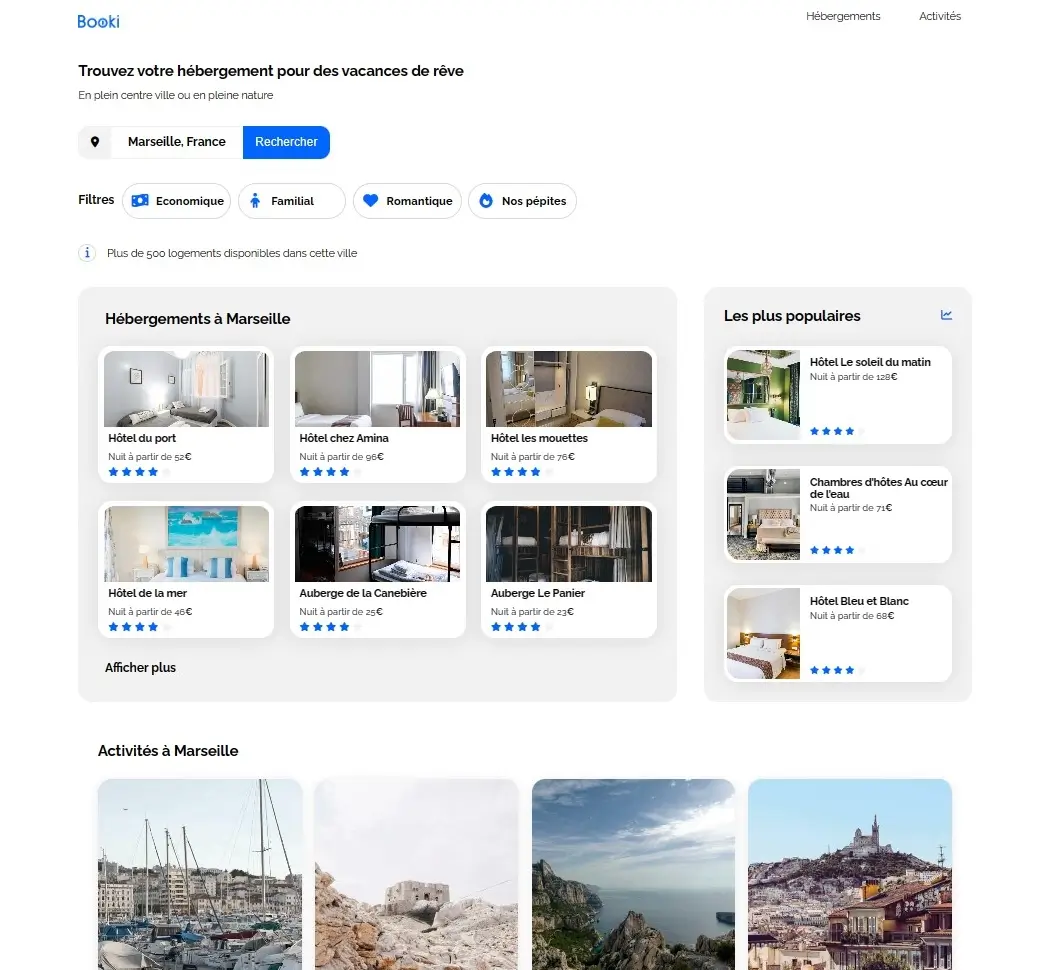Open the Auberge de la Canebière bunk bed photo
This screenshot has width=1050, height=970.
(378, 544)
